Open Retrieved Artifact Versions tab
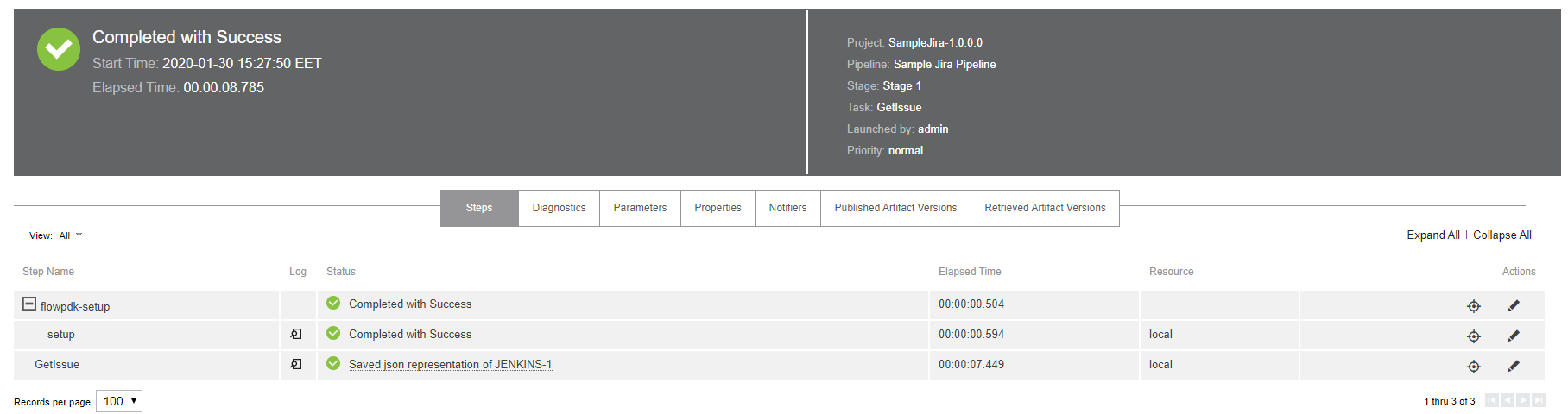 (x=1045, y=208)
